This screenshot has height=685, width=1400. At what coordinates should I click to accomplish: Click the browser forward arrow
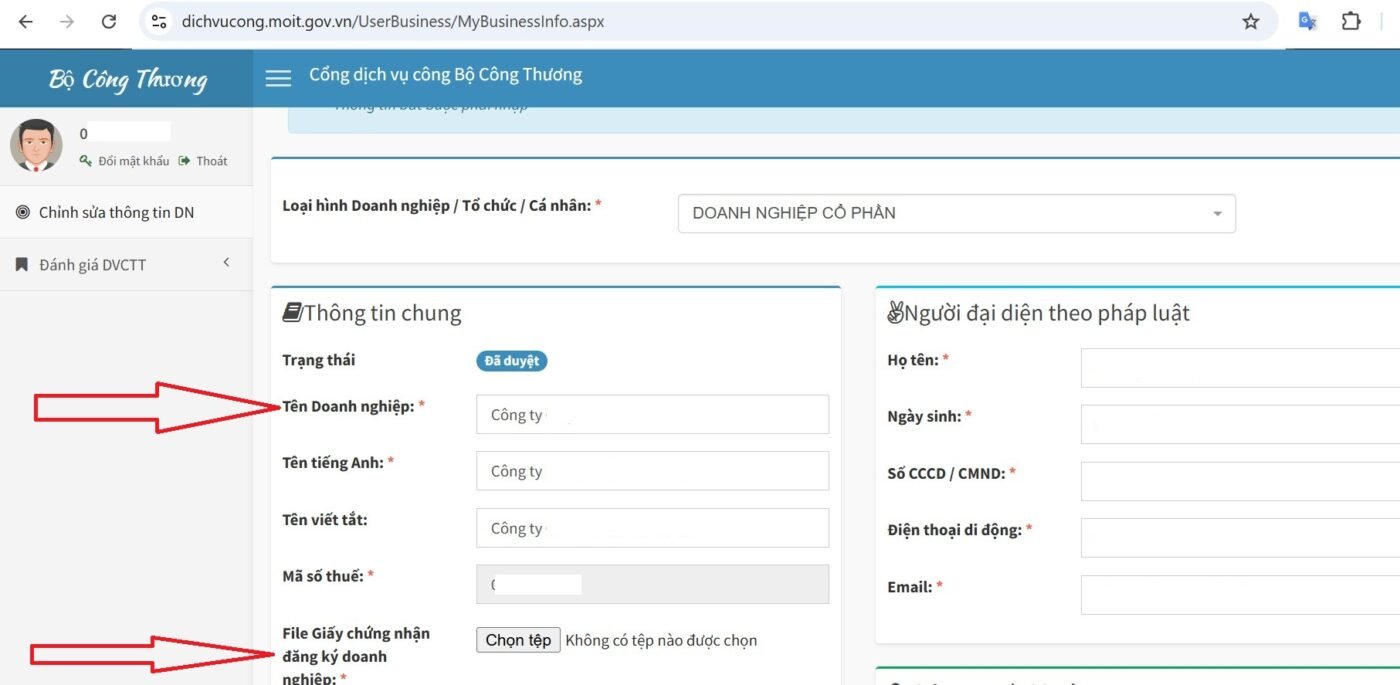click(x=67, y=22)
